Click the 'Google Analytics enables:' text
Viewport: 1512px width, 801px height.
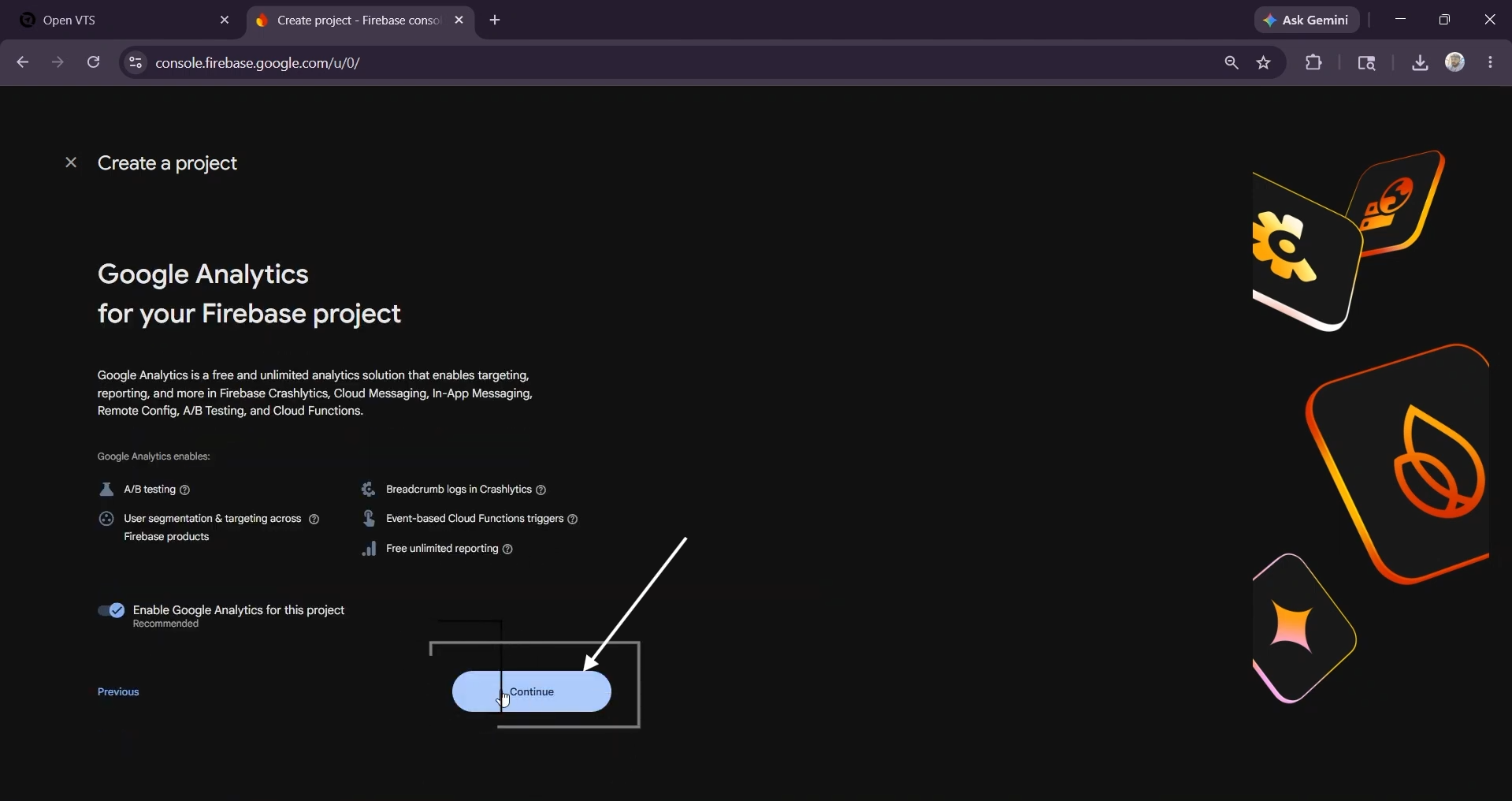tap(154, 457)
